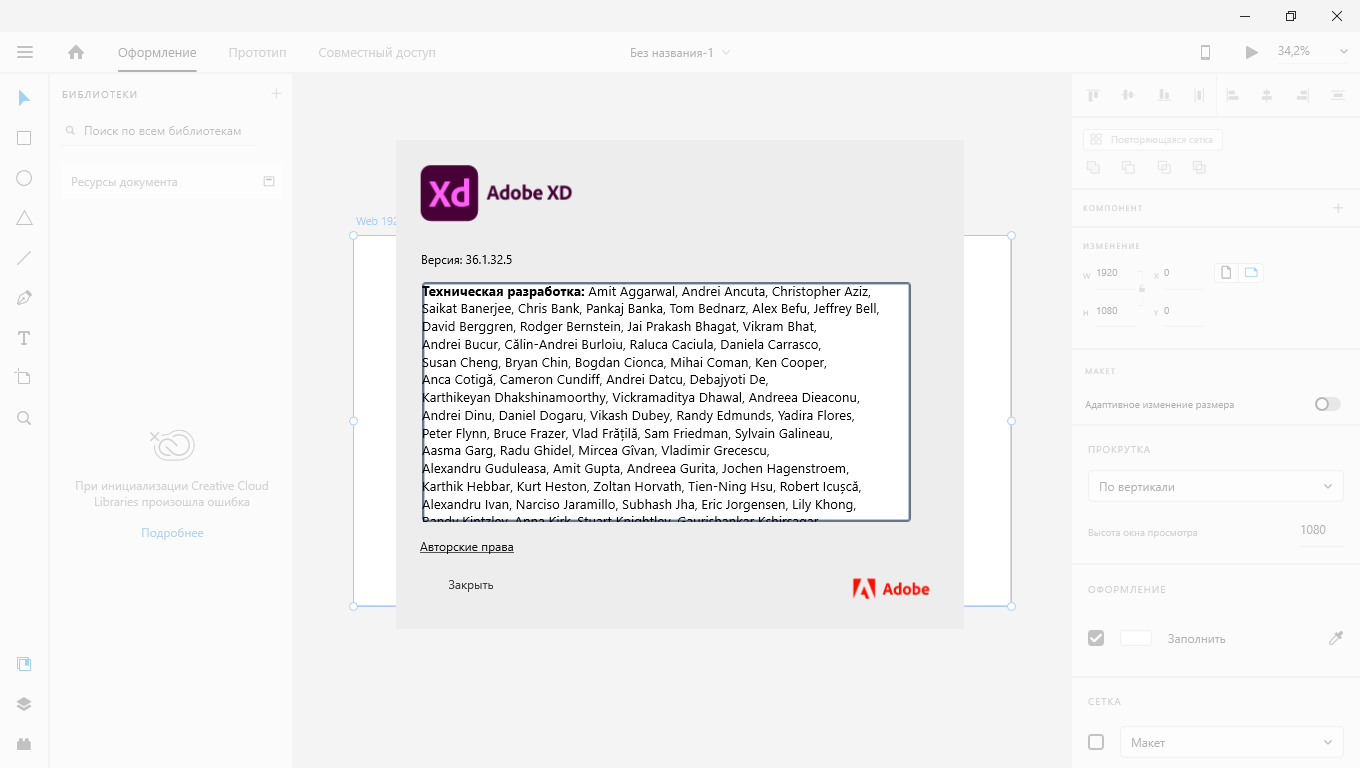Switch to the Оформление tab

(157, 52)
